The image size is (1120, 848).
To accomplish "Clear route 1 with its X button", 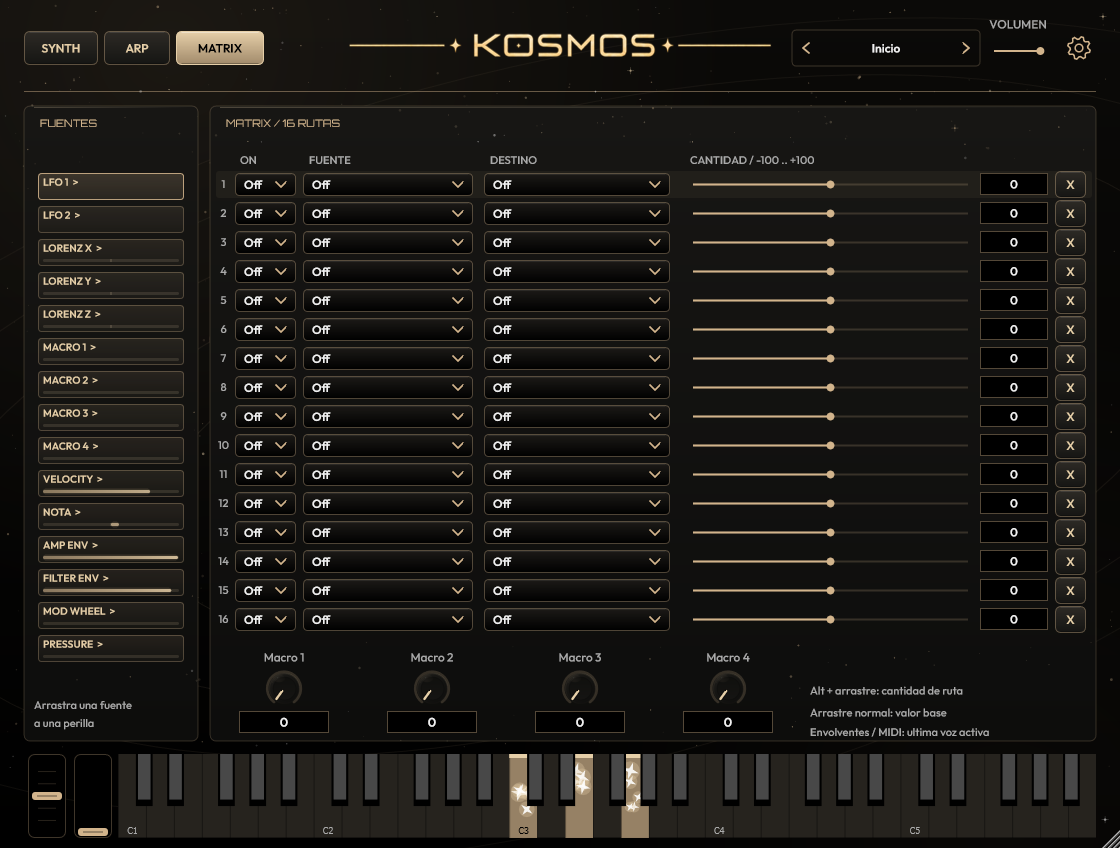I will point(1070,184).
